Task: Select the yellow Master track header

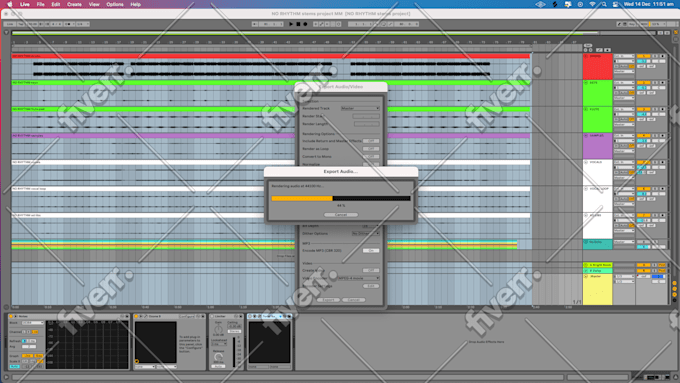Action: pos(598,289)
